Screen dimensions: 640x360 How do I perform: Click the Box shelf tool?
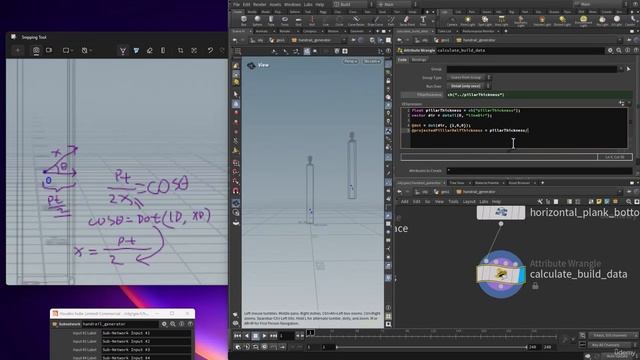244,20
